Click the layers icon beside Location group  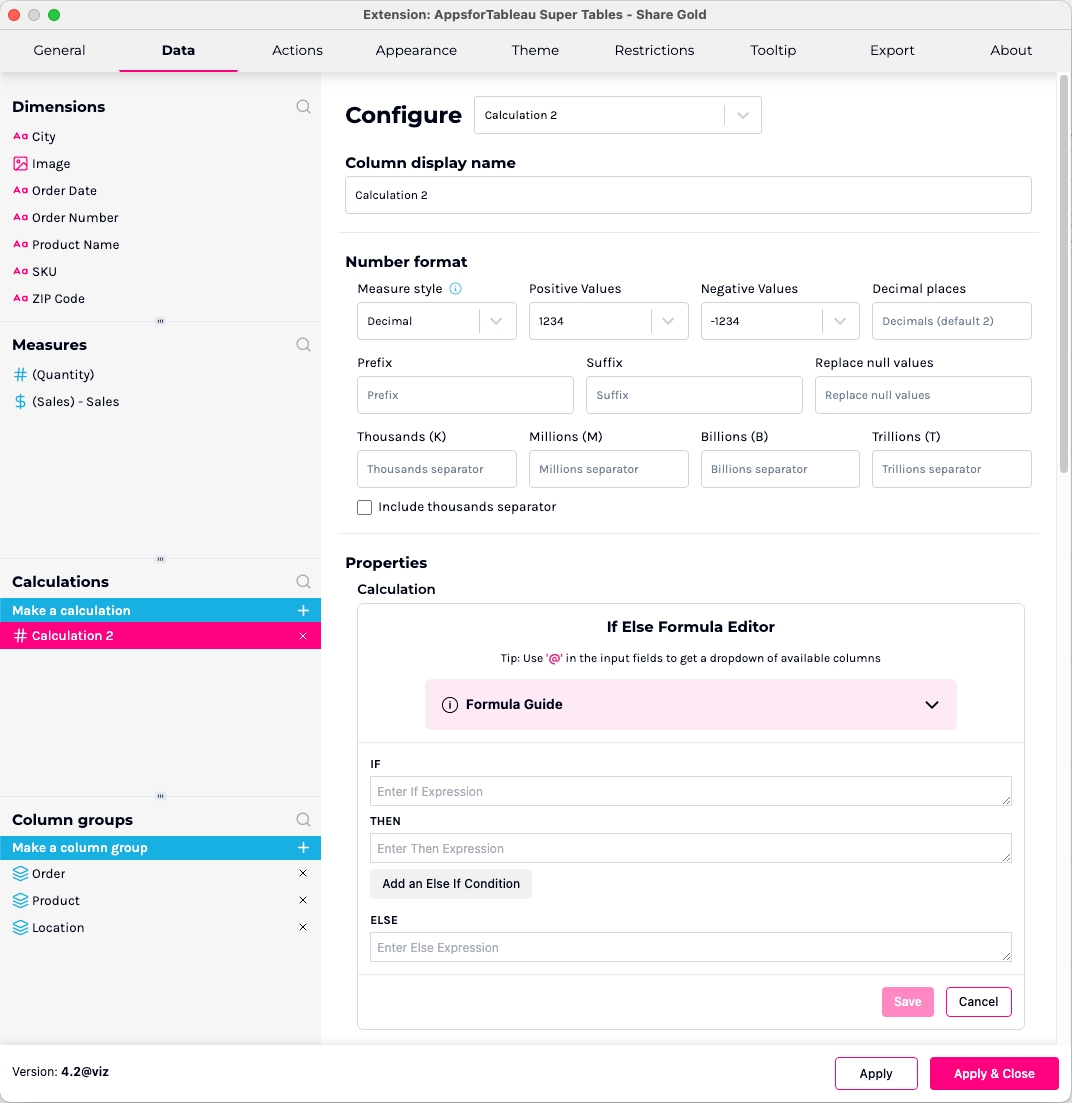coord(20,928)
